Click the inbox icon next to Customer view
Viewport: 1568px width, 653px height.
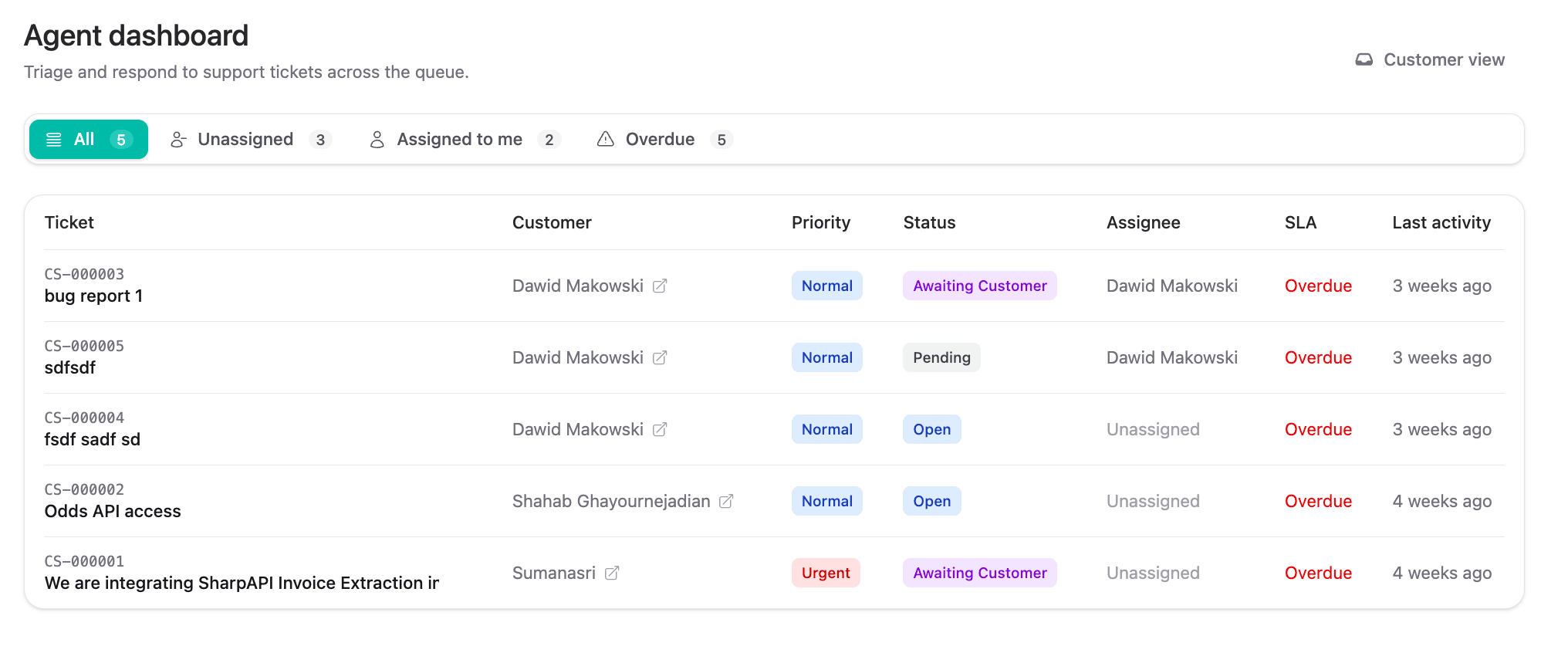tap(1364, 60)
